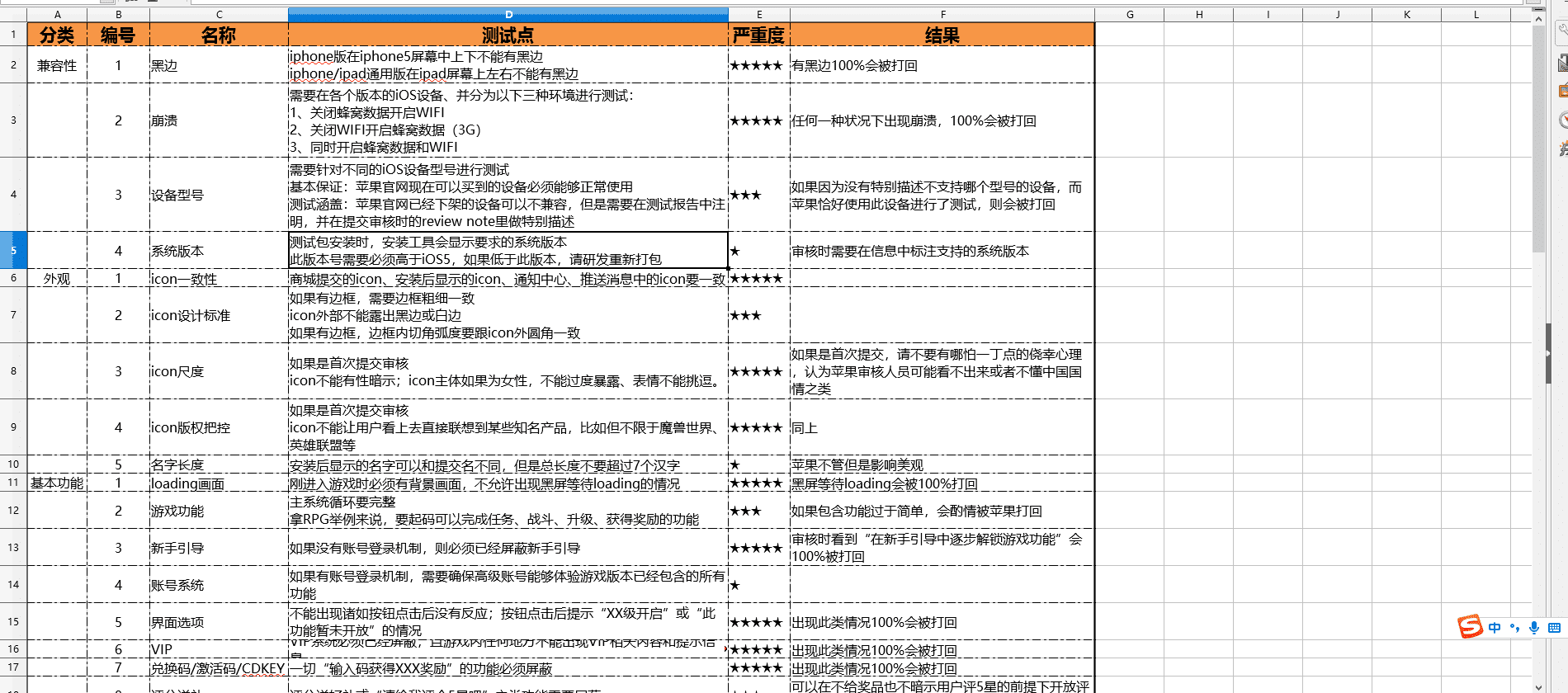This screenshot has height=693, width=1568.
Task: Select cell 'icon一致性'
Action: (219, 278)
